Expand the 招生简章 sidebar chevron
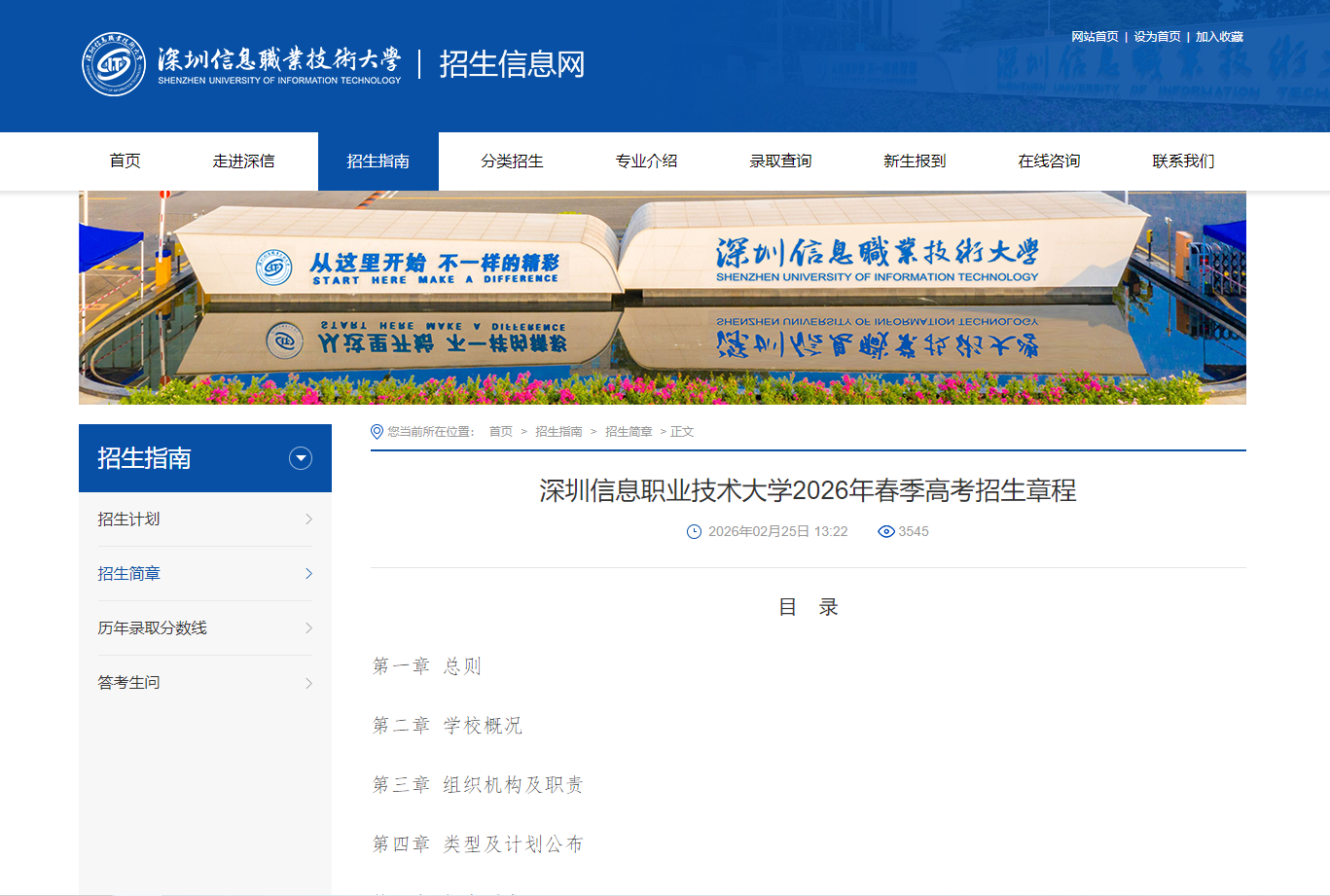The image size is (1330, 896). pyautogui.click(x=310, y=574)
